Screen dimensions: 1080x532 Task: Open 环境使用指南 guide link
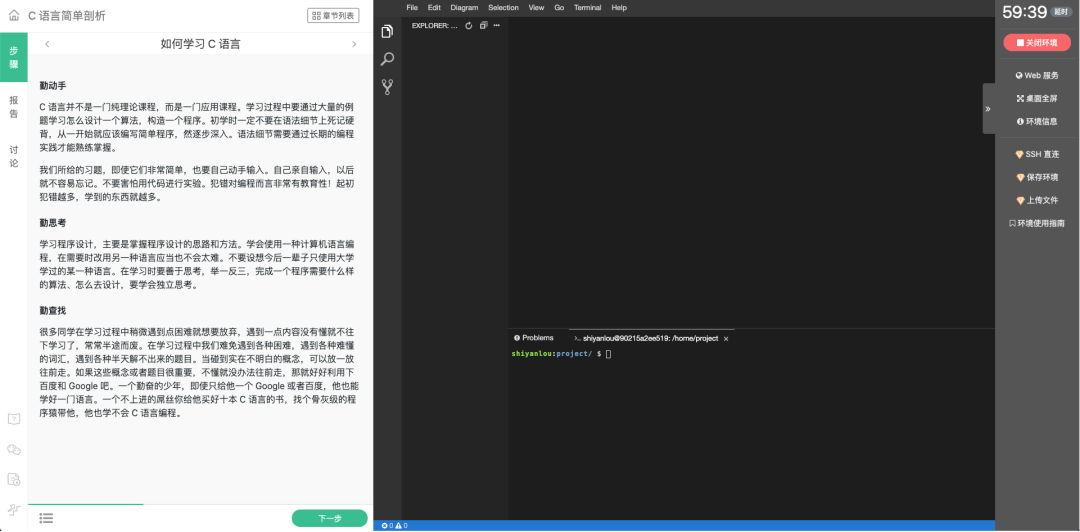1037,223
